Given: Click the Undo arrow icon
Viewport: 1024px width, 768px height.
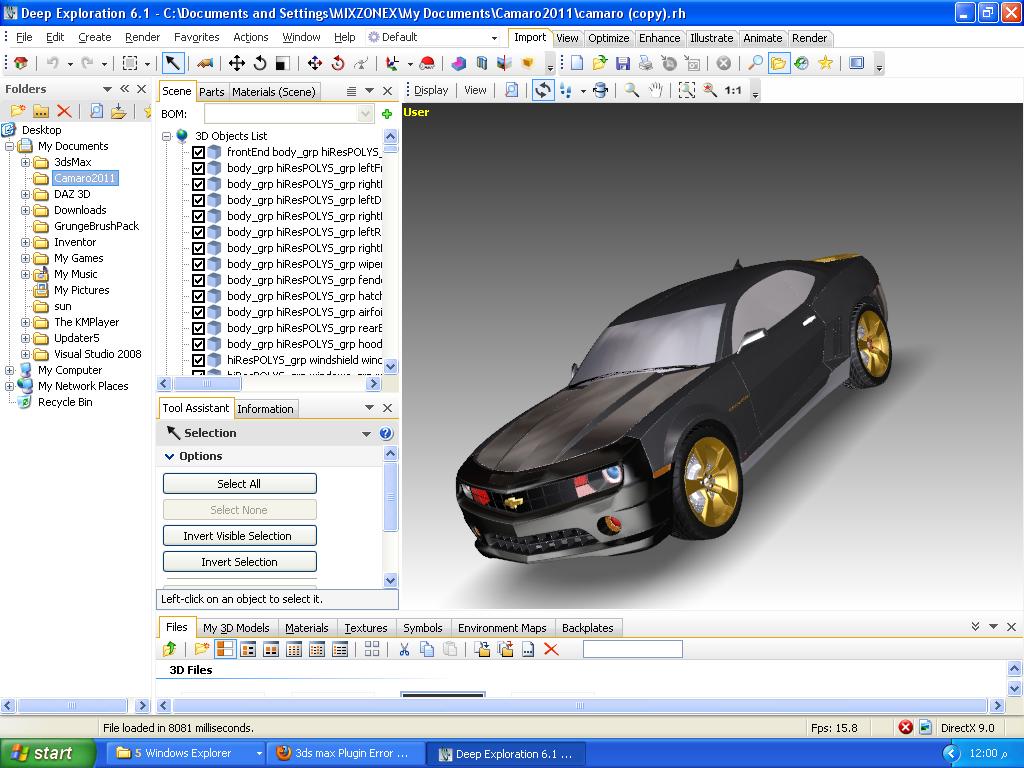Looking at the screenshot, I should click(52, 63).
